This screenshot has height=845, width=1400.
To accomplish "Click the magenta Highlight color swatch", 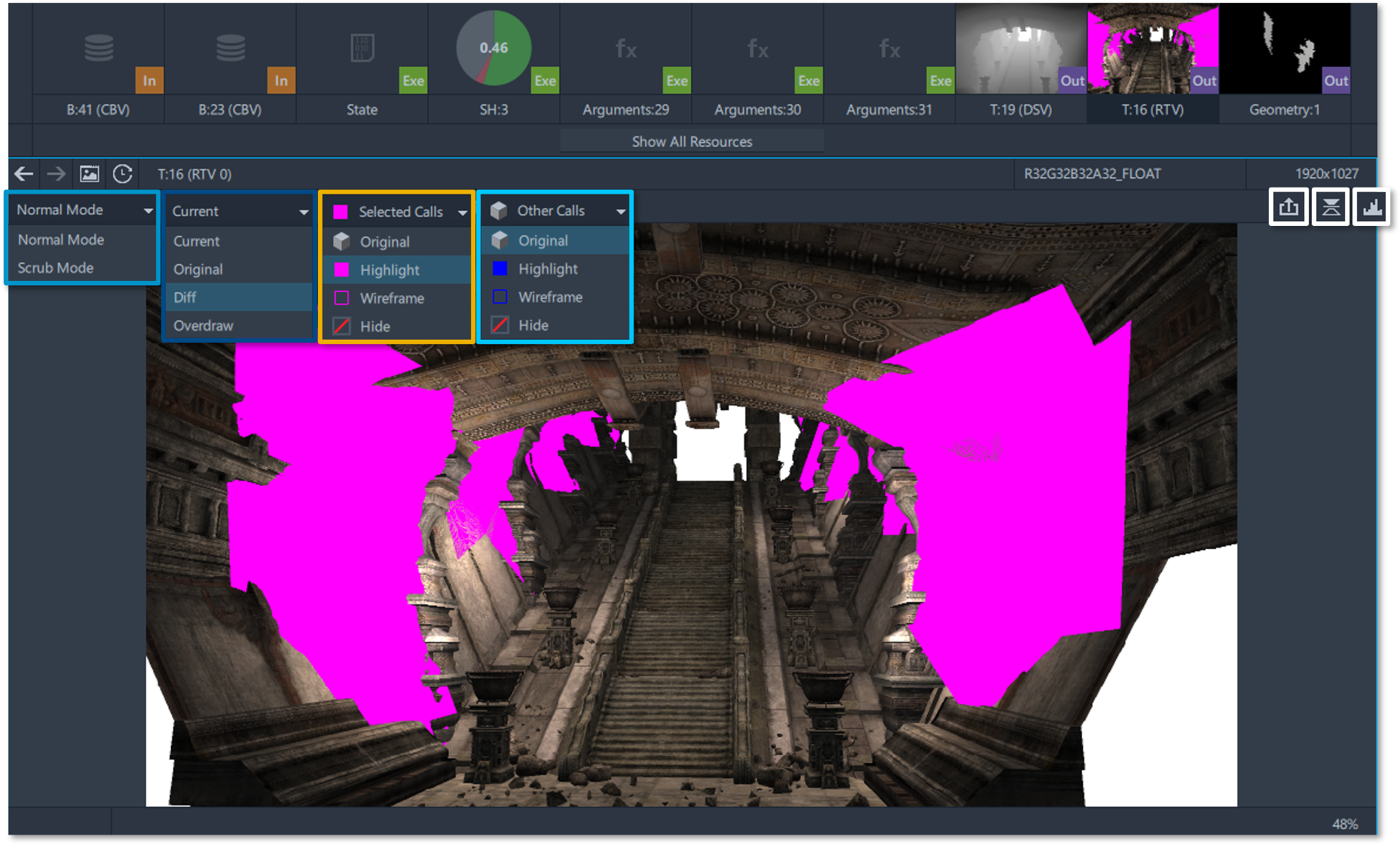I will tap(341, 270).
